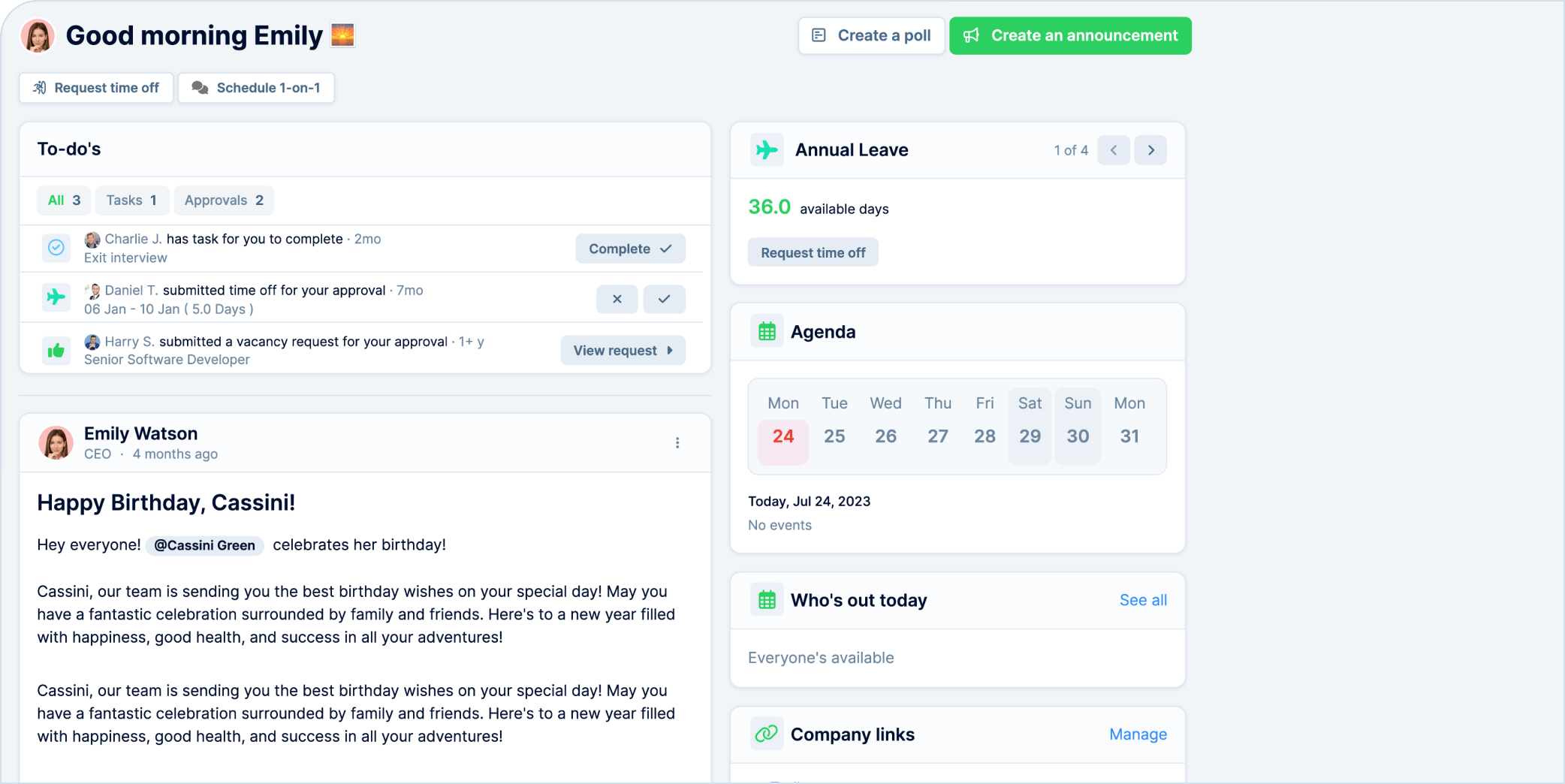Open See all in Who's out today
This screenshot has height=784, width=1565.
[x=1143, y=600]
